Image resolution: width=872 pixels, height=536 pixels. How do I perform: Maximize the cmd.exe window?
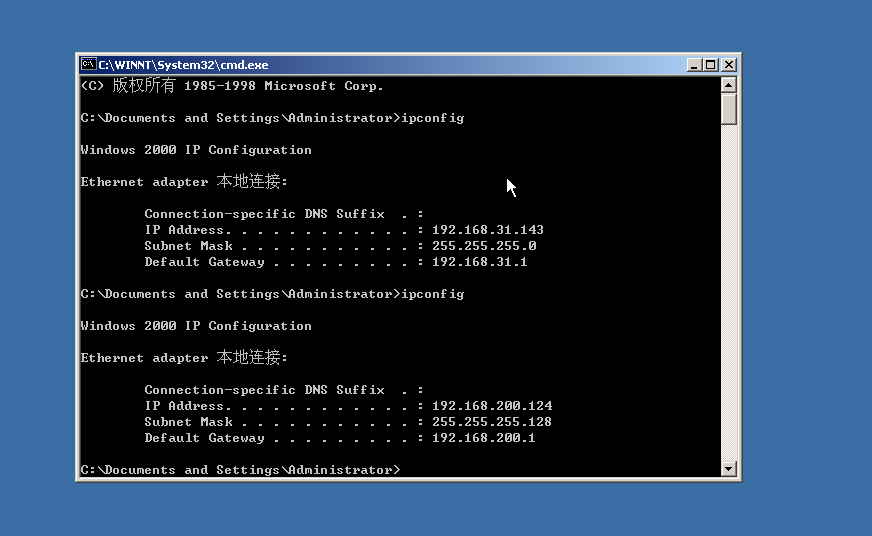click(710, 65)
